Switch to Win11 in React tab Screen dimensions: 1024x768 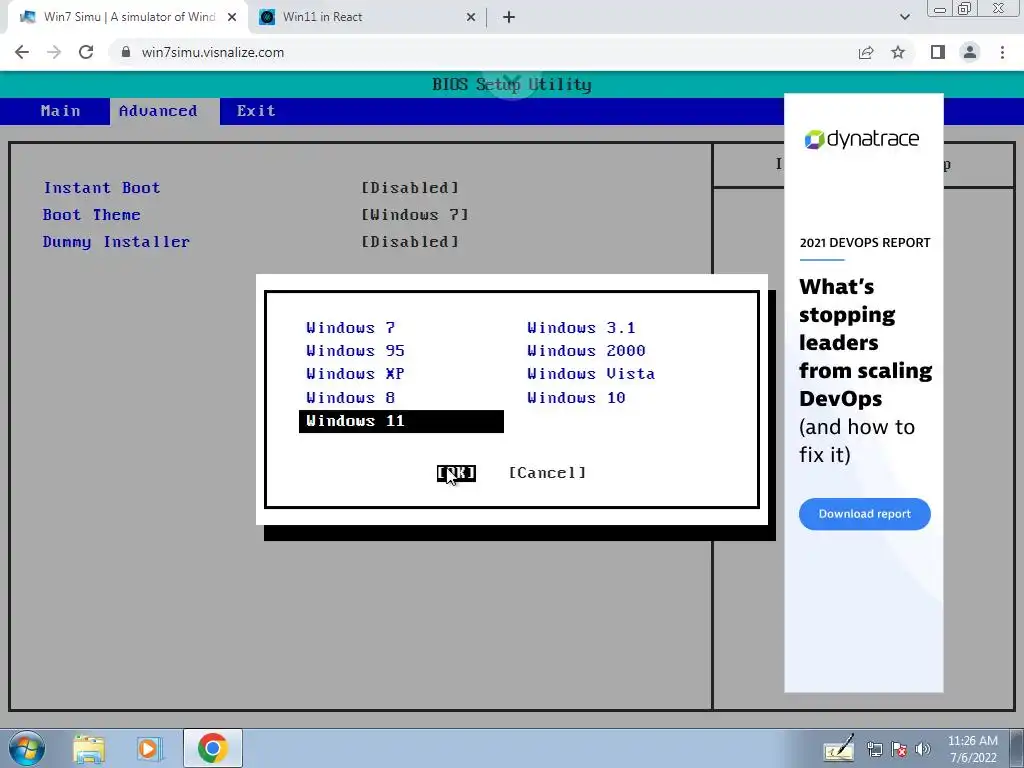pos(367,18)
